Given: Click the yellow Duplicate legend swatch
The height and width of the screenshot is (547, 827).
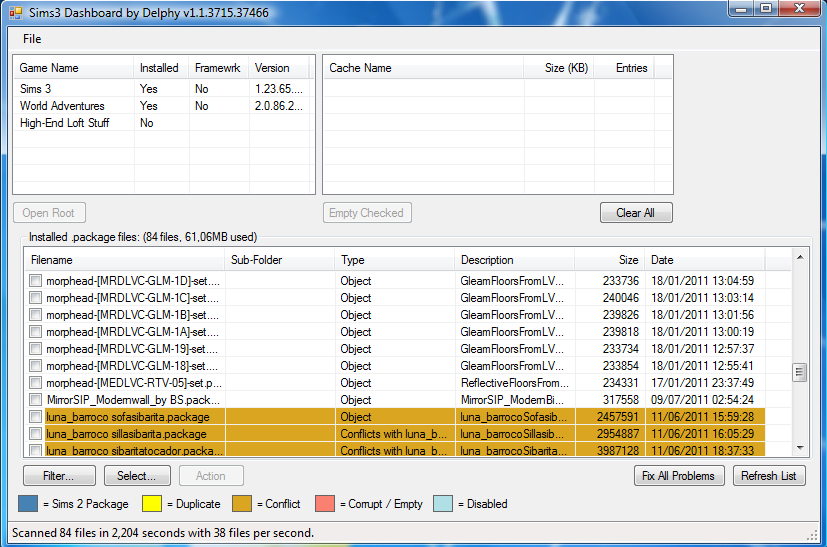Looking at the screenshot, I should click(x=152, y=504).
